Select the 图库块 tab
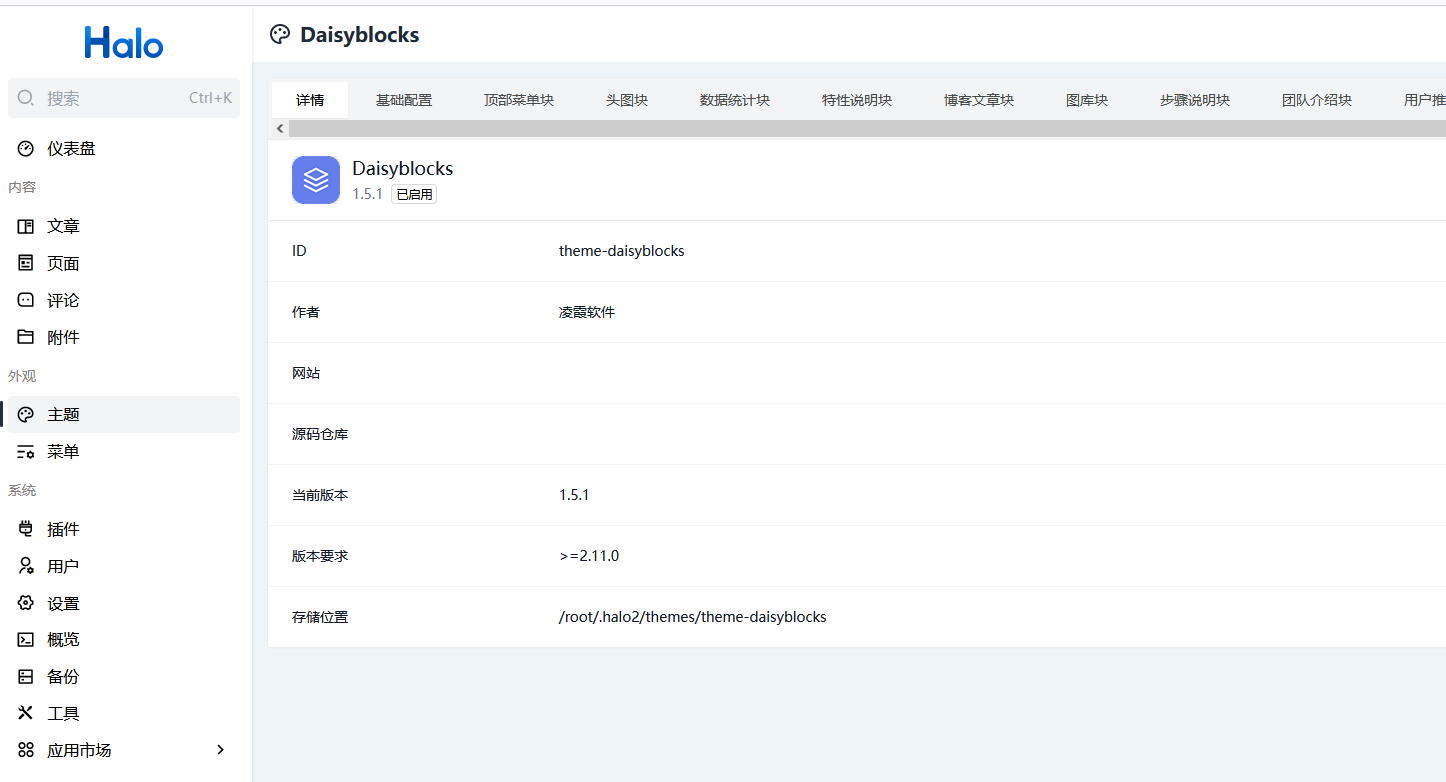This screenshot has width=1446, height=782. pos(1087,100)
